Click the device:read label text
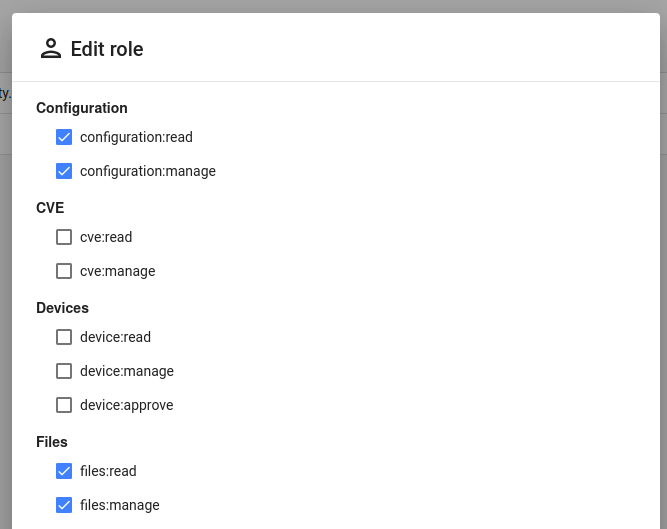The height and width of the screenshot is (529, 667). coord(115,337)
